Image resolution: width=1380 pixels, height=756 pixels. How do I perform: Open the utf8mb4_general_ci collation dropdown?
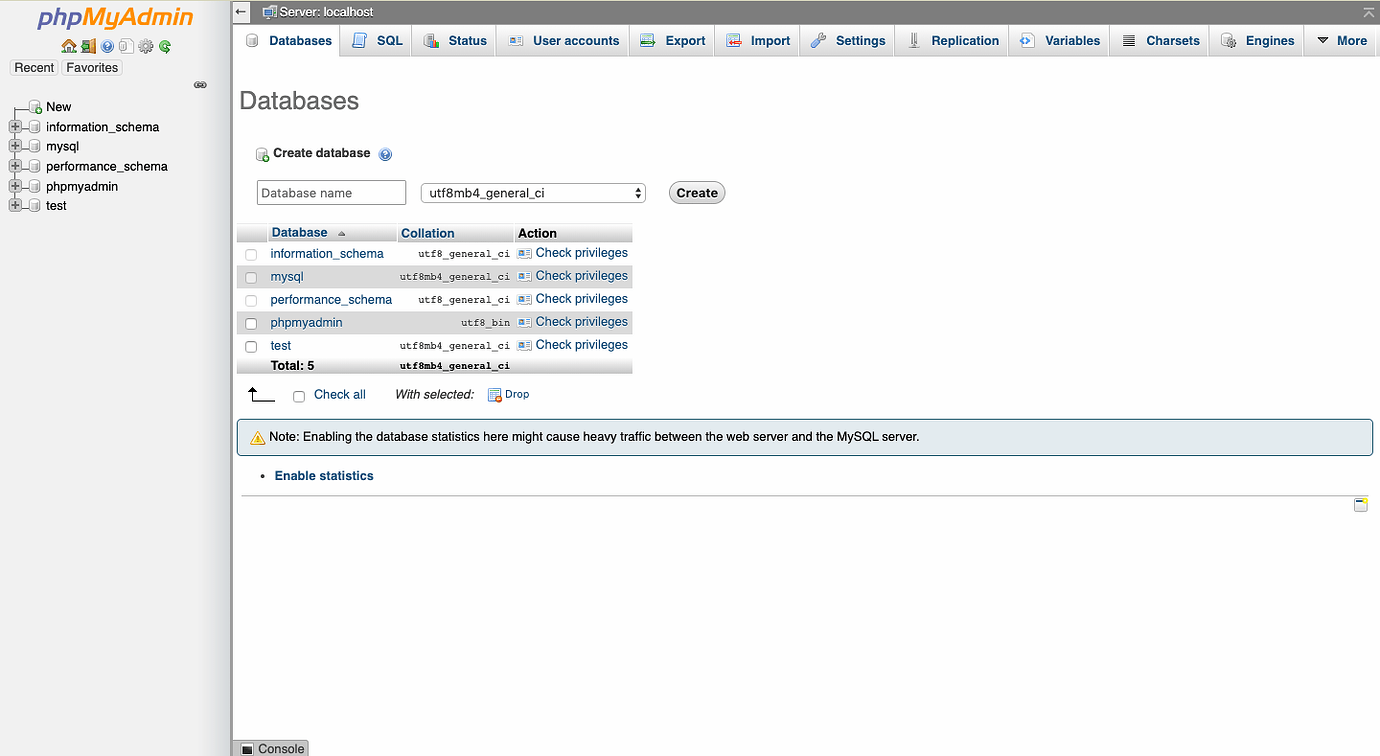(x=532, y=192)
